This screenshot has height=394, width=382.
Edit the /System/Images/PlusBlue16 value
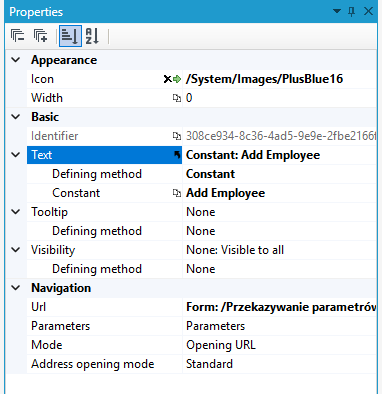point(265,79)
